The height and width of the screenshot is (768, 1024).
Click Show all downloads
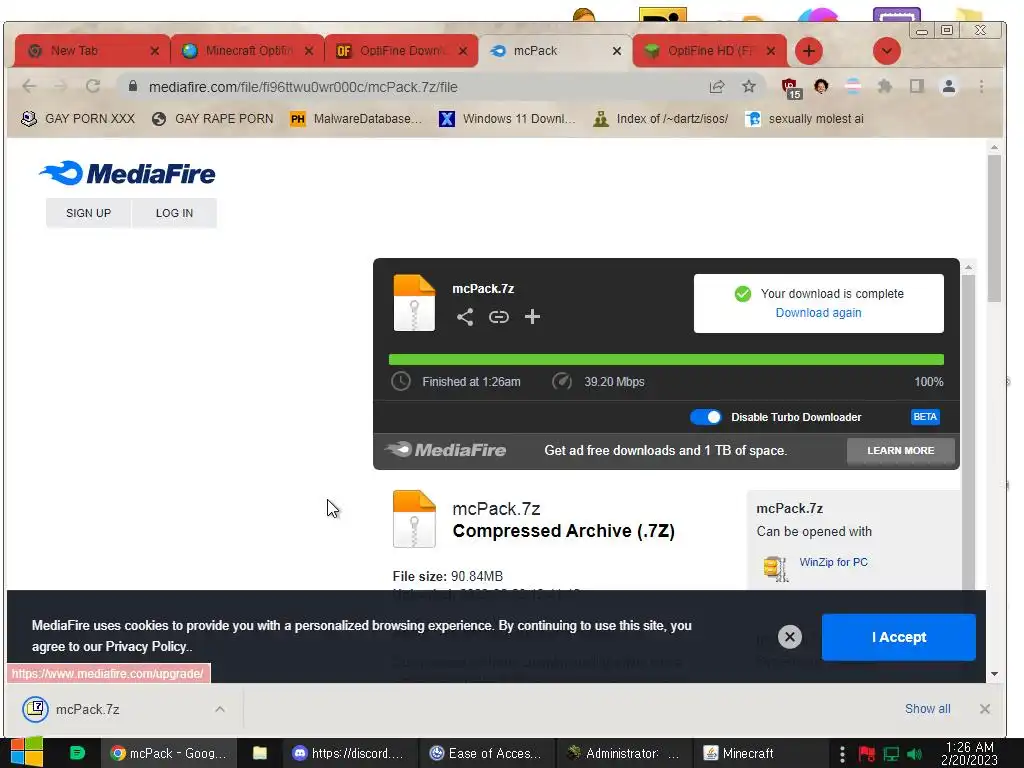927,709
